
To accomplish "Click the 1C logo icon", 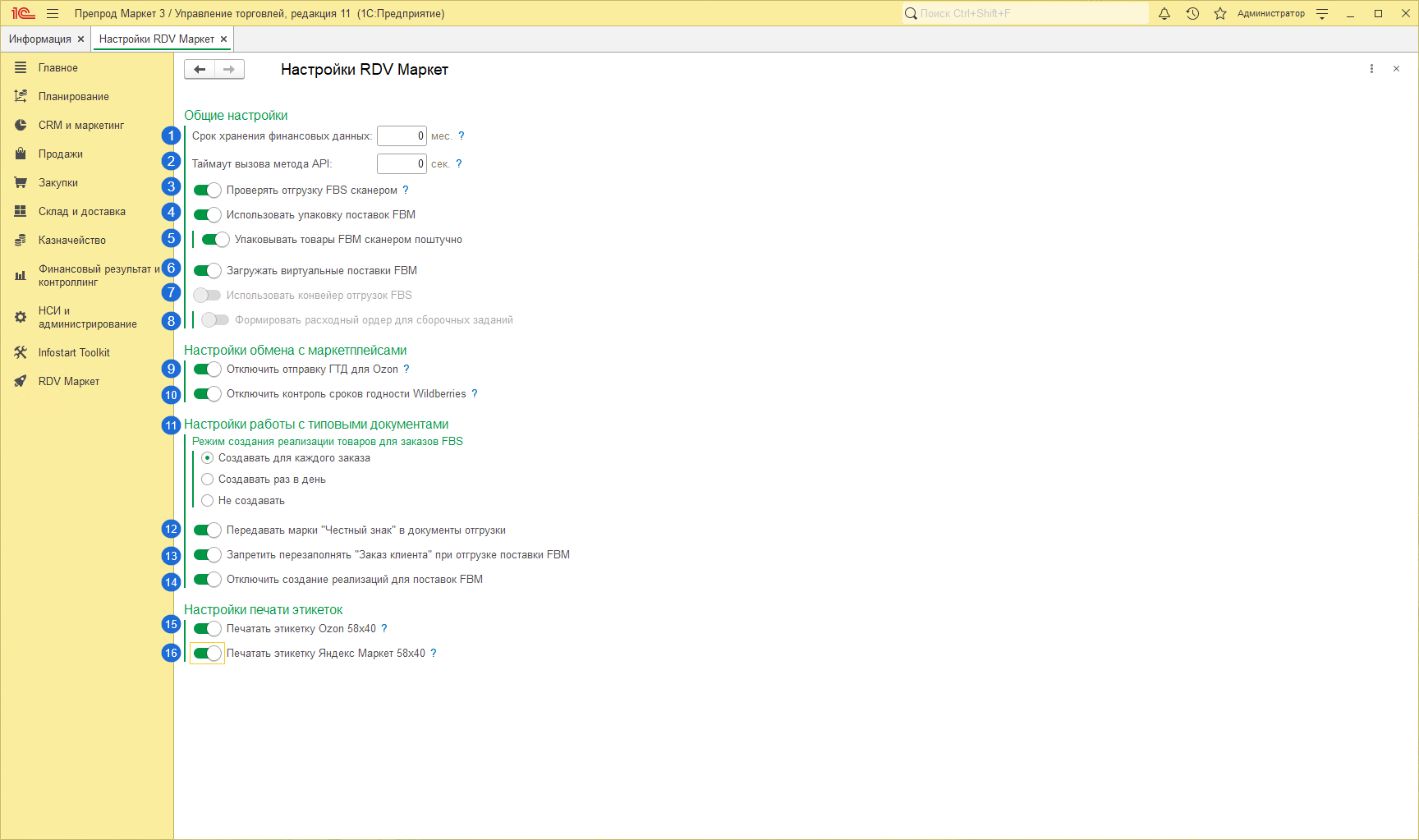I will point(23,13).
